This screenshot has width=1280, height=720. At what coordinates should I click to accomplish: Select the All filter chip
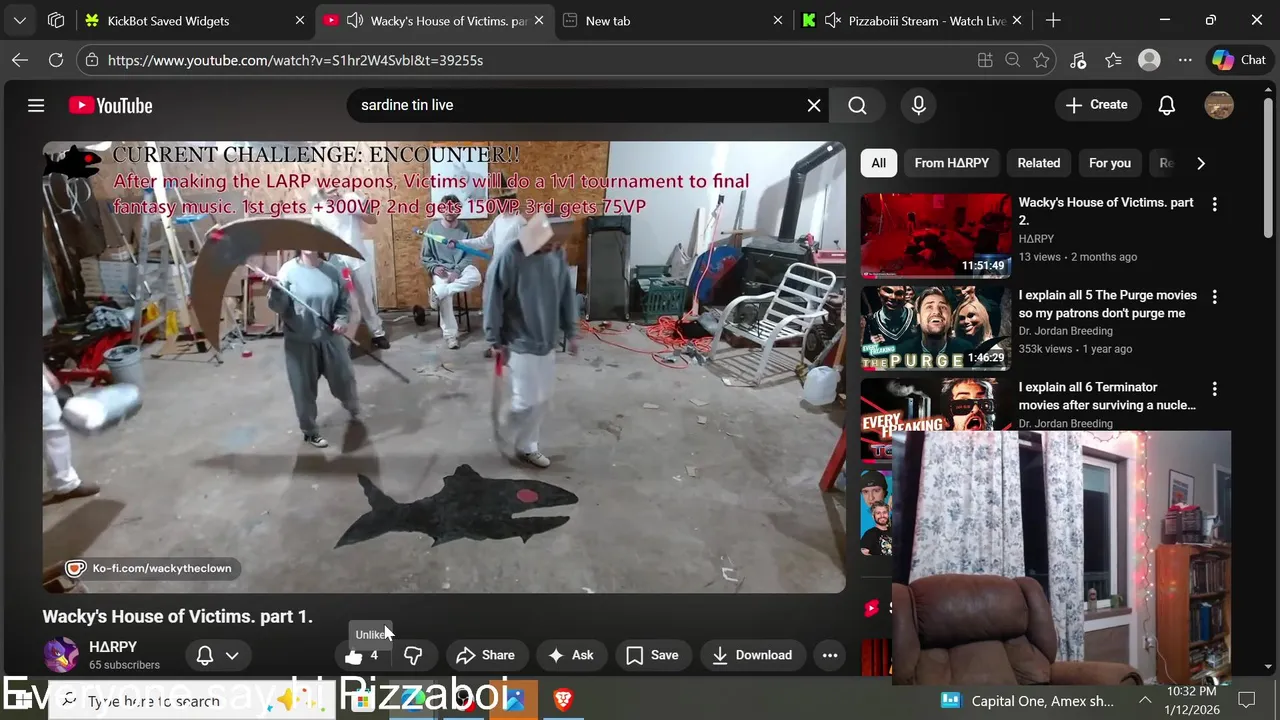click(x=878, y=163)
